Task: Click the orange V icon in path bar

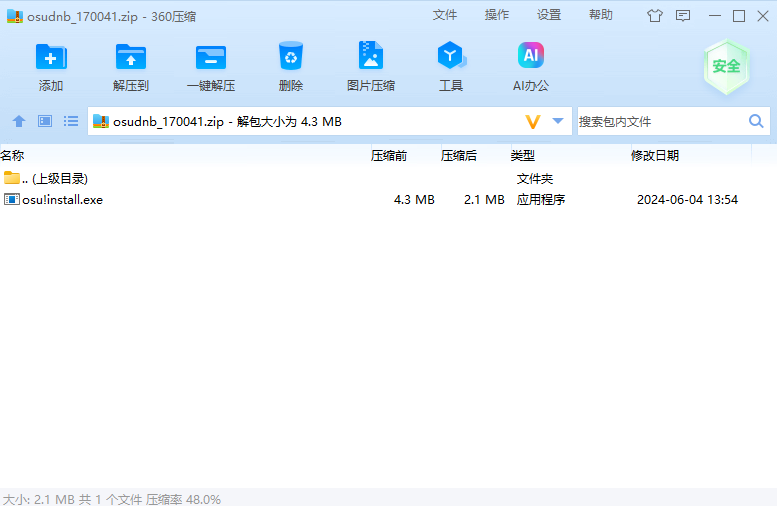Action: tap(533, 121)
